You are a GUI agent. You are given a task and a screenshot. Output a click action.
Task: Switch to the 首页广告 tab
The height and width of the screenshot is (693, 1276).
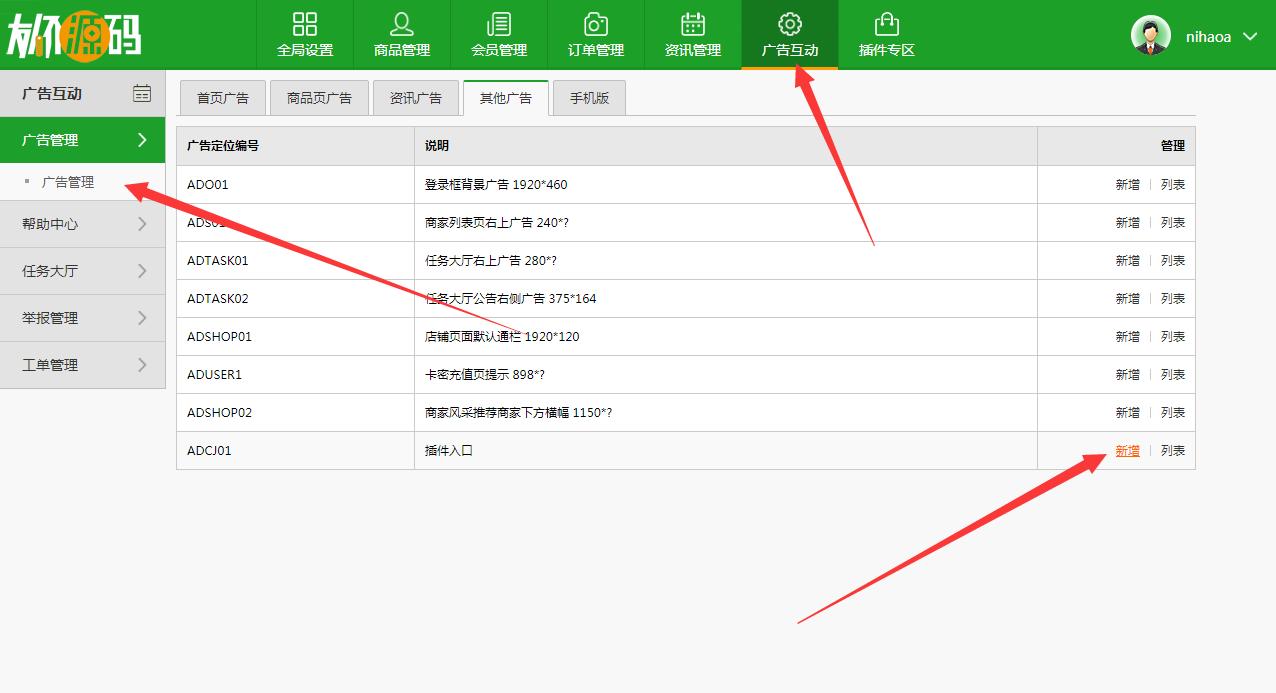pos(222,97)
